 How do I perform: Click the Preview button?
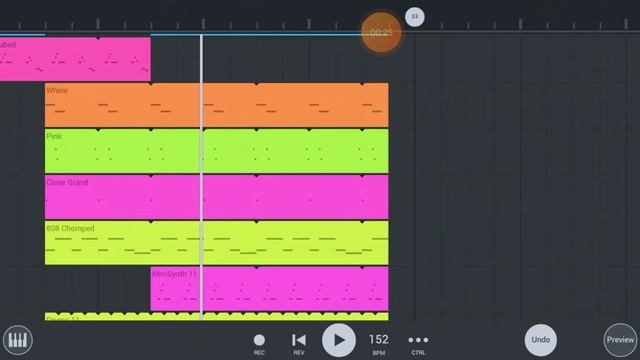620,340
